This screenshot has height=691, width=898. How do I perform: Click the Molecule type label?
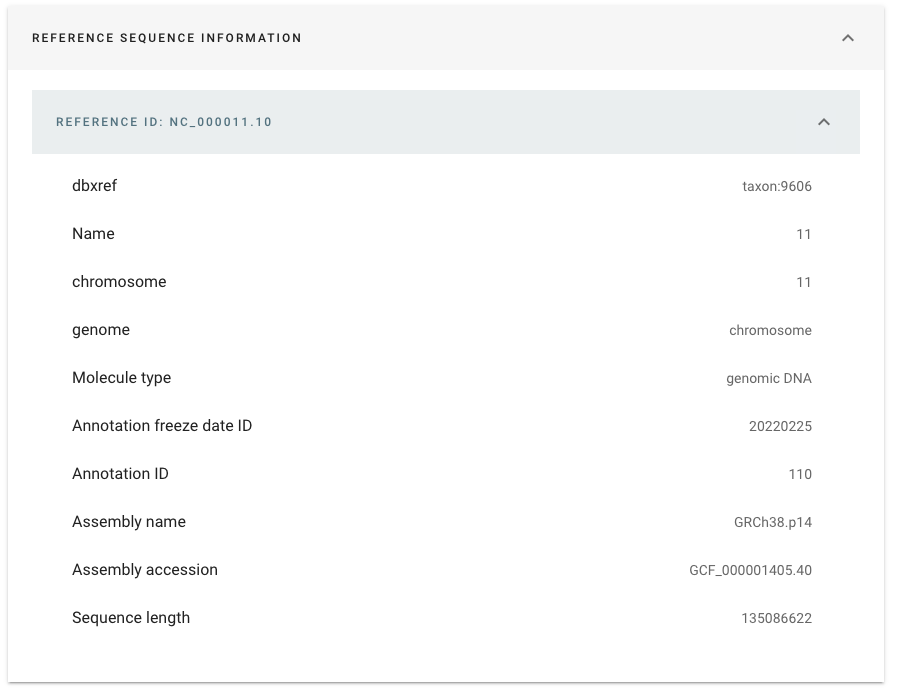pyautogui.click(x=121, y=378)
